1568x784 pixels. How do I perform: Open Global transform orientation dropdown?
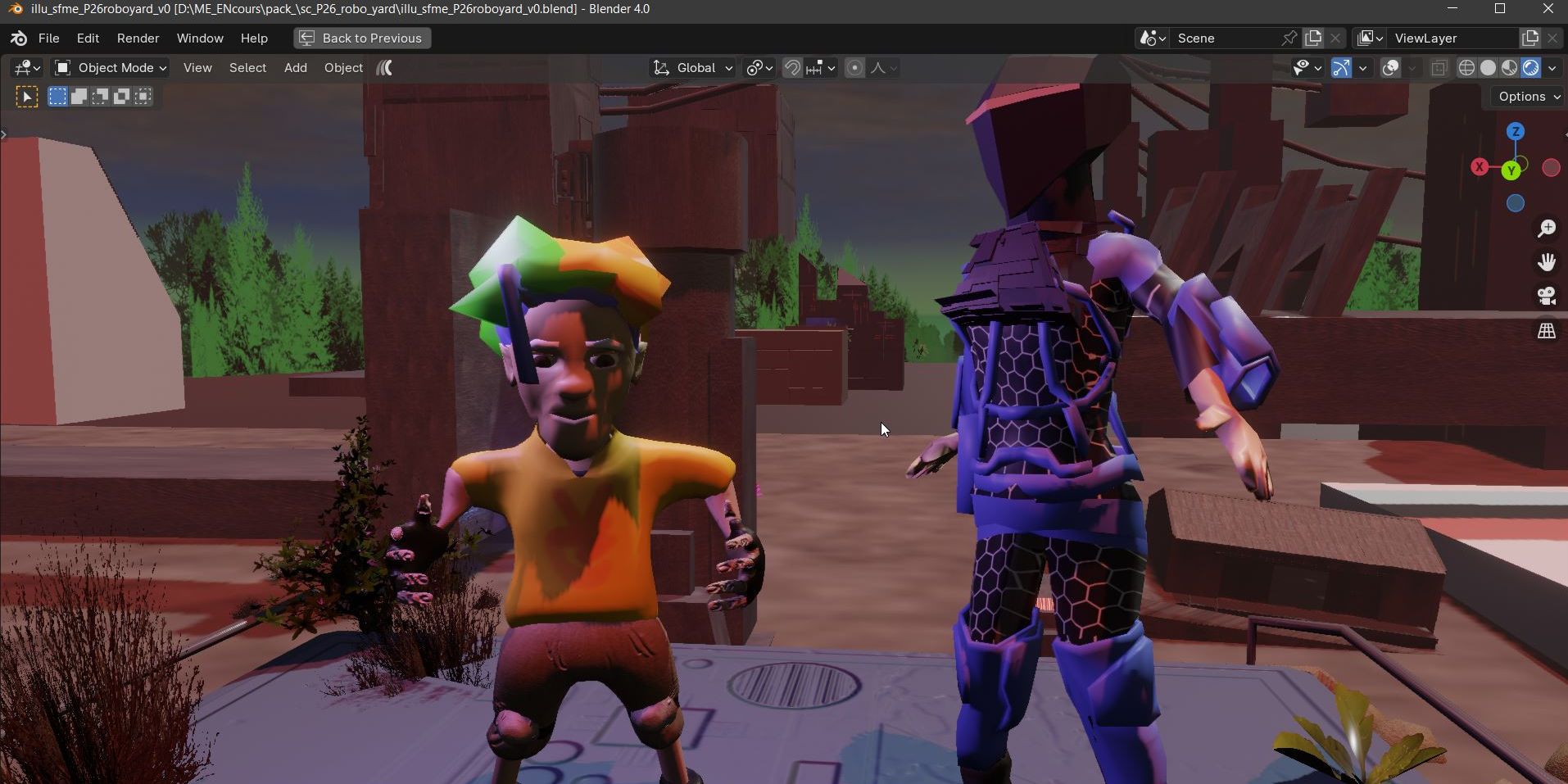click(693, 68)
